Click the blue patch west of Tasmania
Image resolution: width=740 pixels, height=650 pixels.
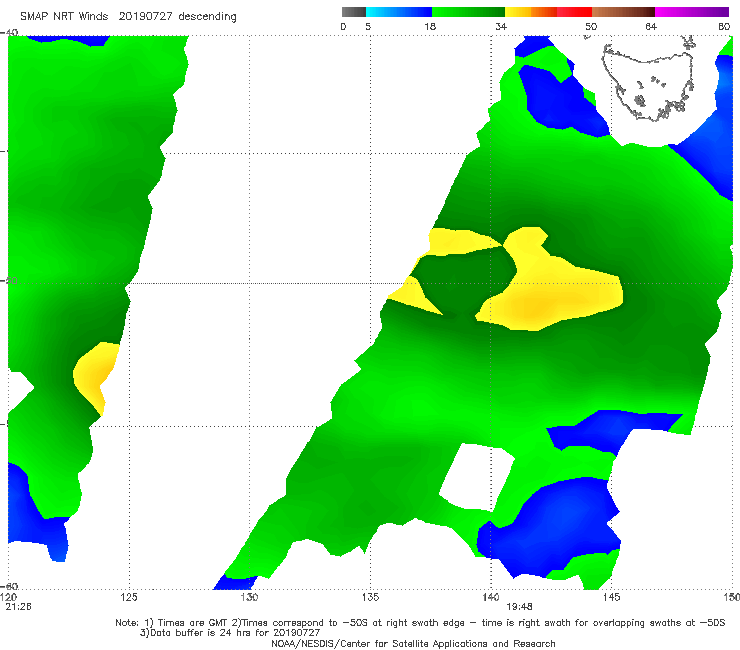click(564, 101)
